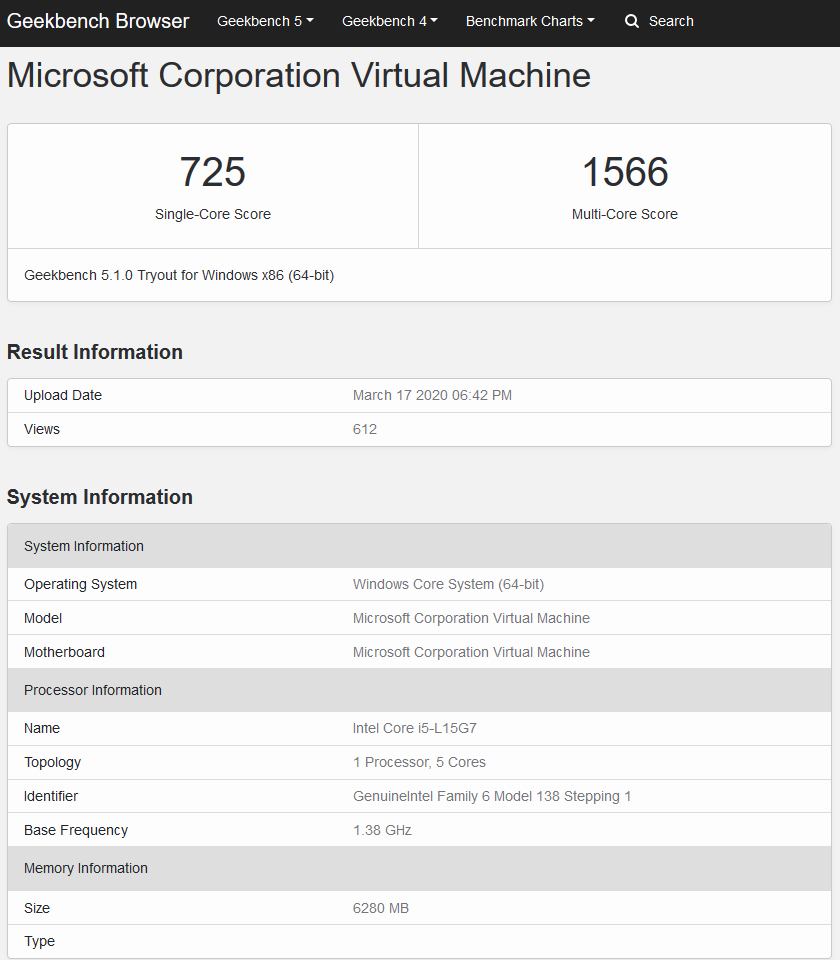This screenshot has height=960, width=840.
Task: Click the Search link in navbar
Action: click(671, 21)
